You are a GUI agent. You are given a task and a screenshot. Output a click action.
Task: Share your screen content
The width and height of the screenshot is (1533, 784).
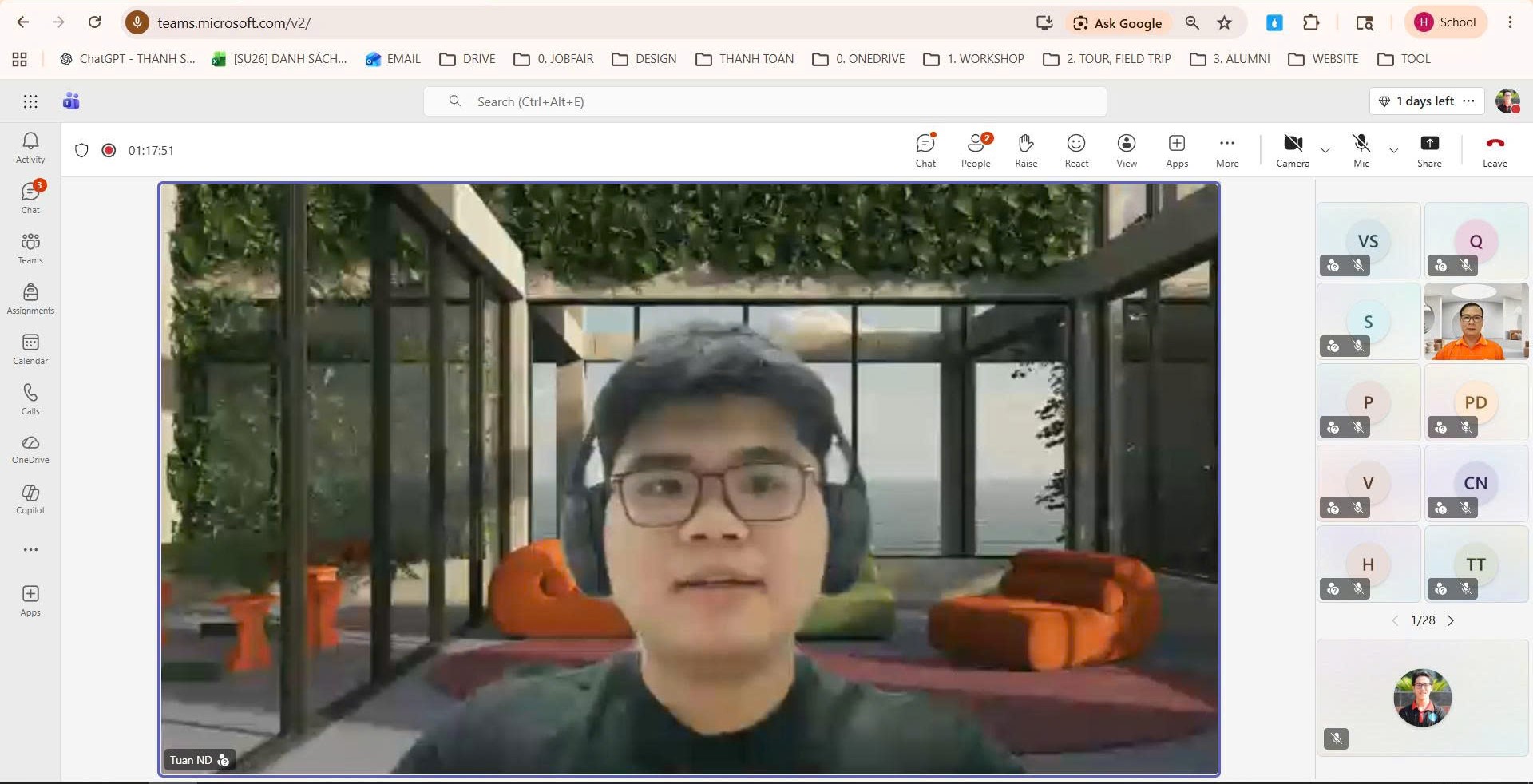[1429, 150]
